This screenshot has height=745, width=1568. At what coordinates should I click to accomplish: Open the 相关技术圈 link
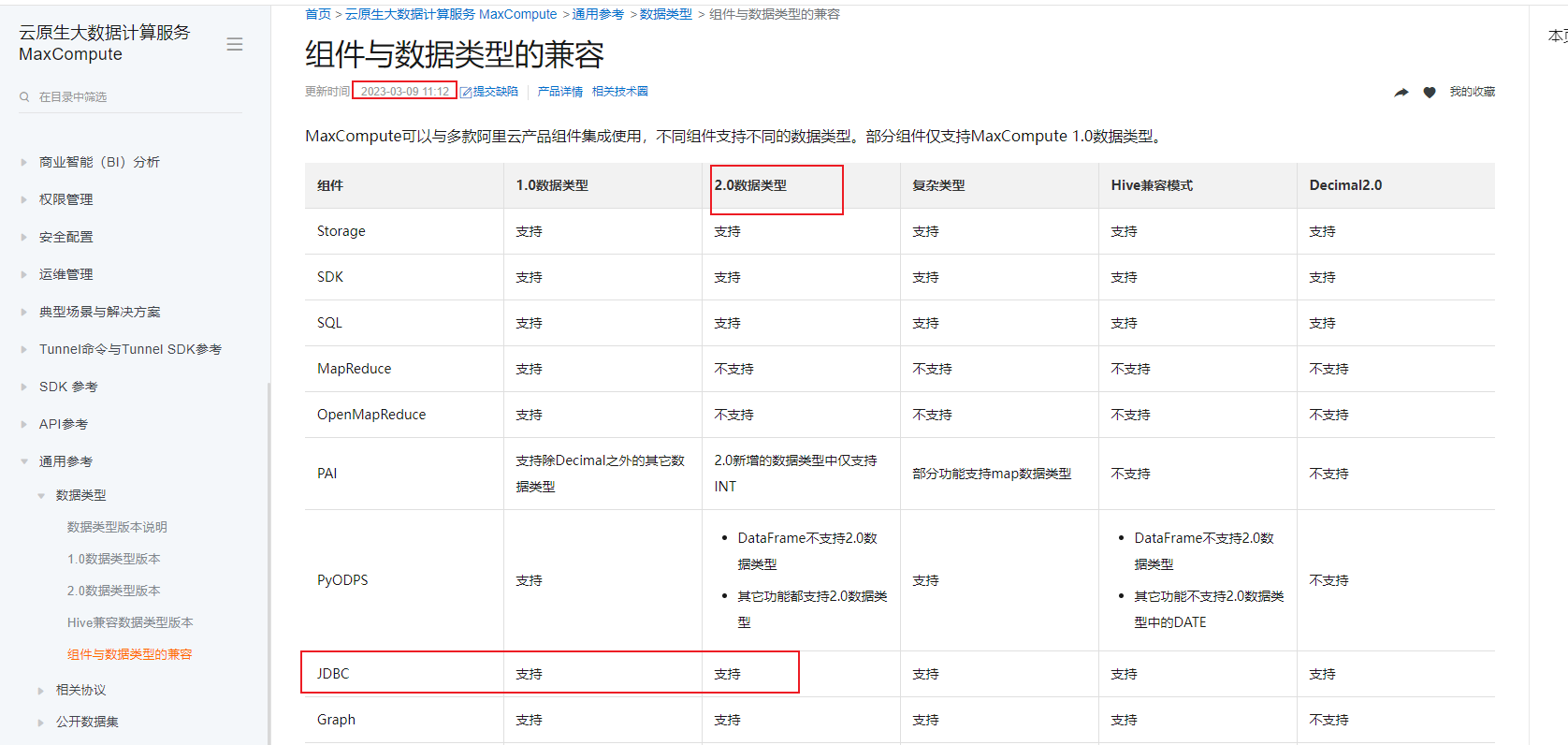(620, 92)
